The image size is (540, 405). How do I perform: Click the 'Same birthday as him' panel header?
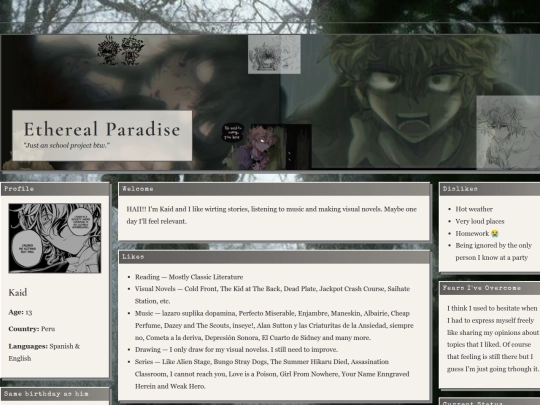click(x=55, y=394)
